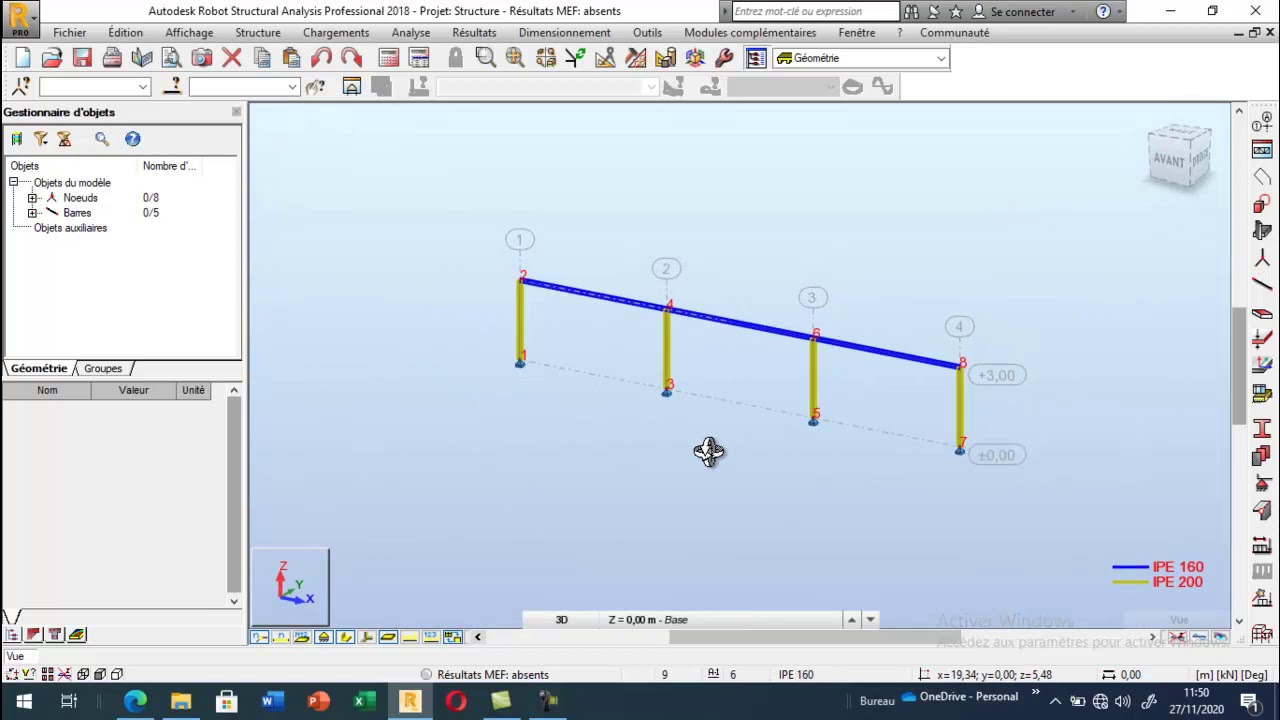
Task: Click the Undo red arrow
Action: point(322,58)
